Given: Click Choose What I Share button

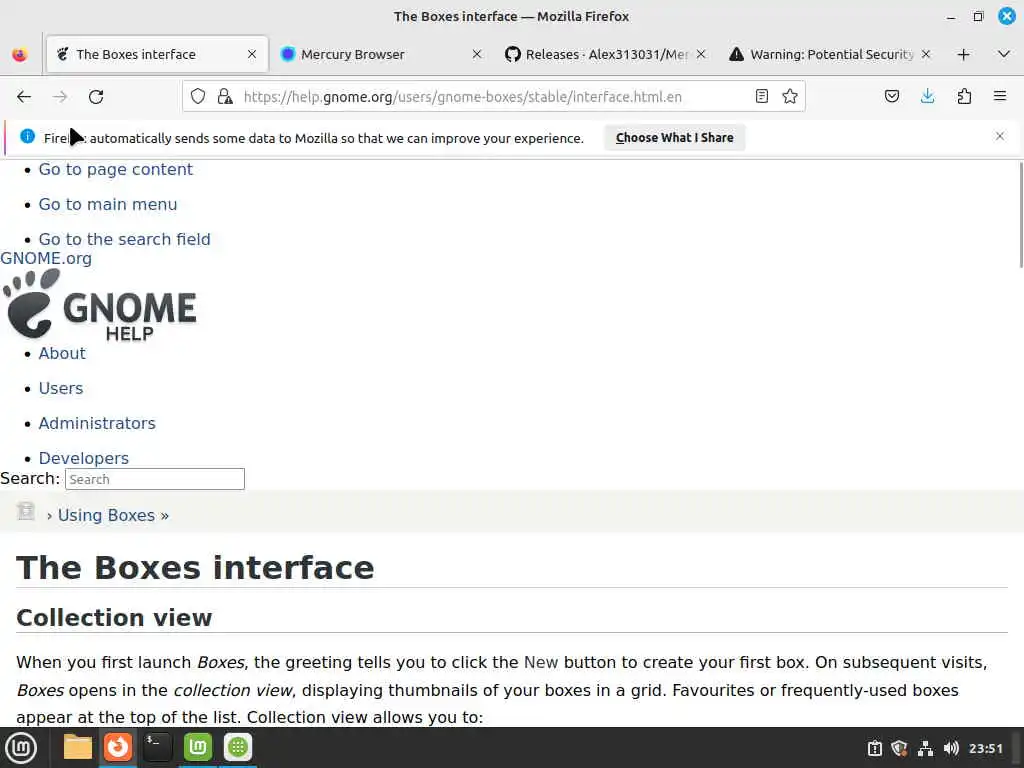Looking at the screenshot, I should click(x=675, y=138).
